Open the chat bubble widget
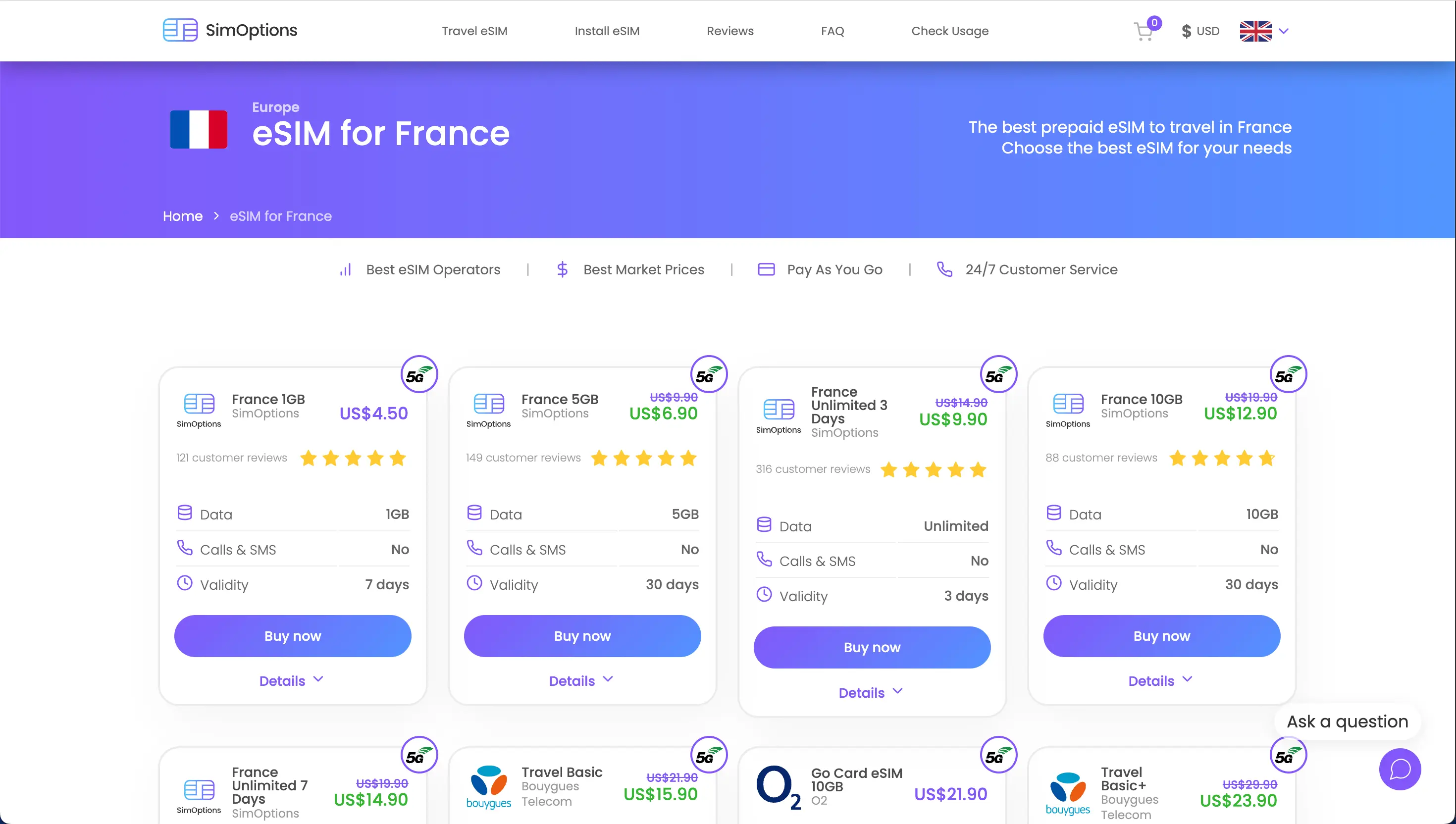This screenshot has height=824, width=1456. tap(1400, 769)
